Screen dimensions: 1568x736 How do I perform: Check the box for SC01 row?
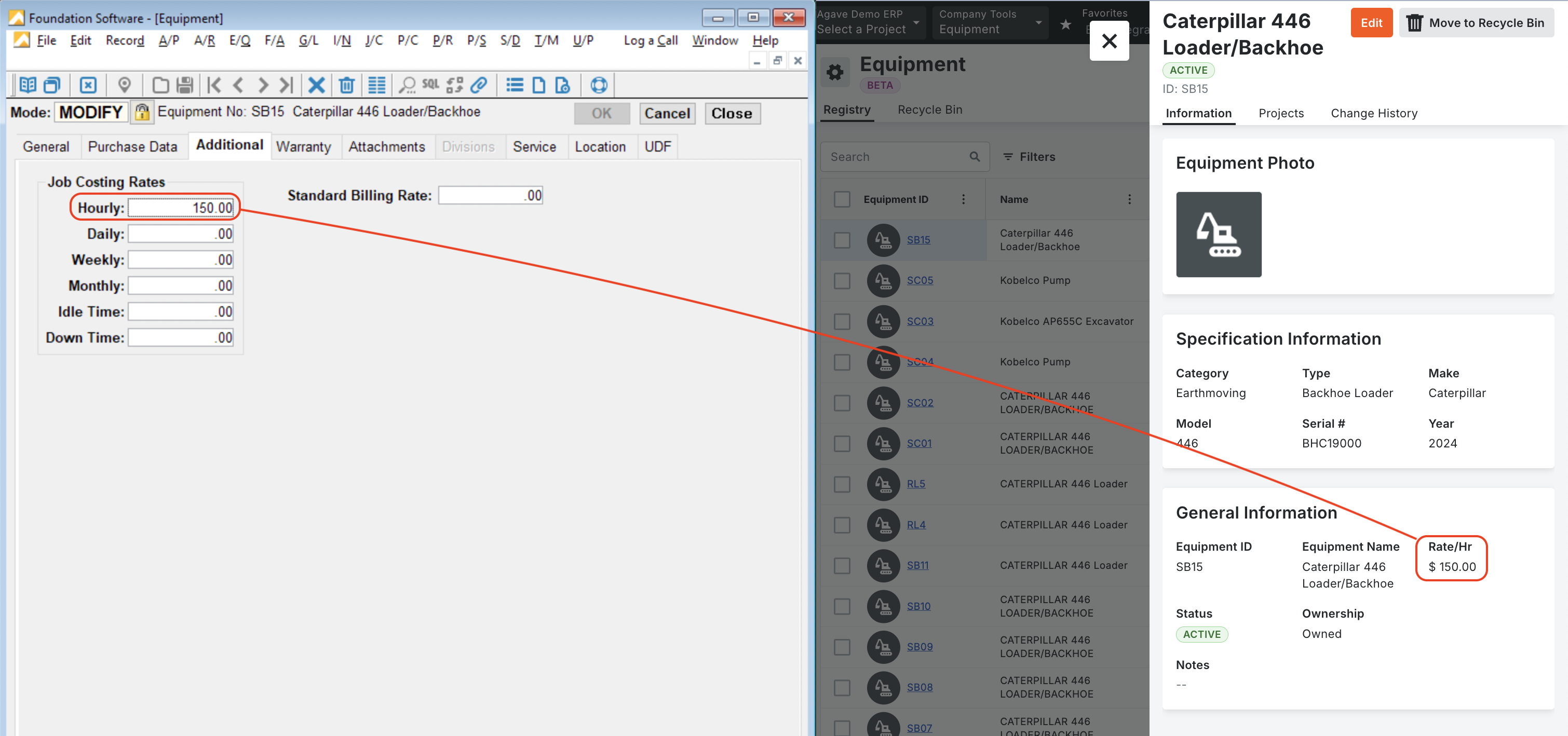[842, 443]
